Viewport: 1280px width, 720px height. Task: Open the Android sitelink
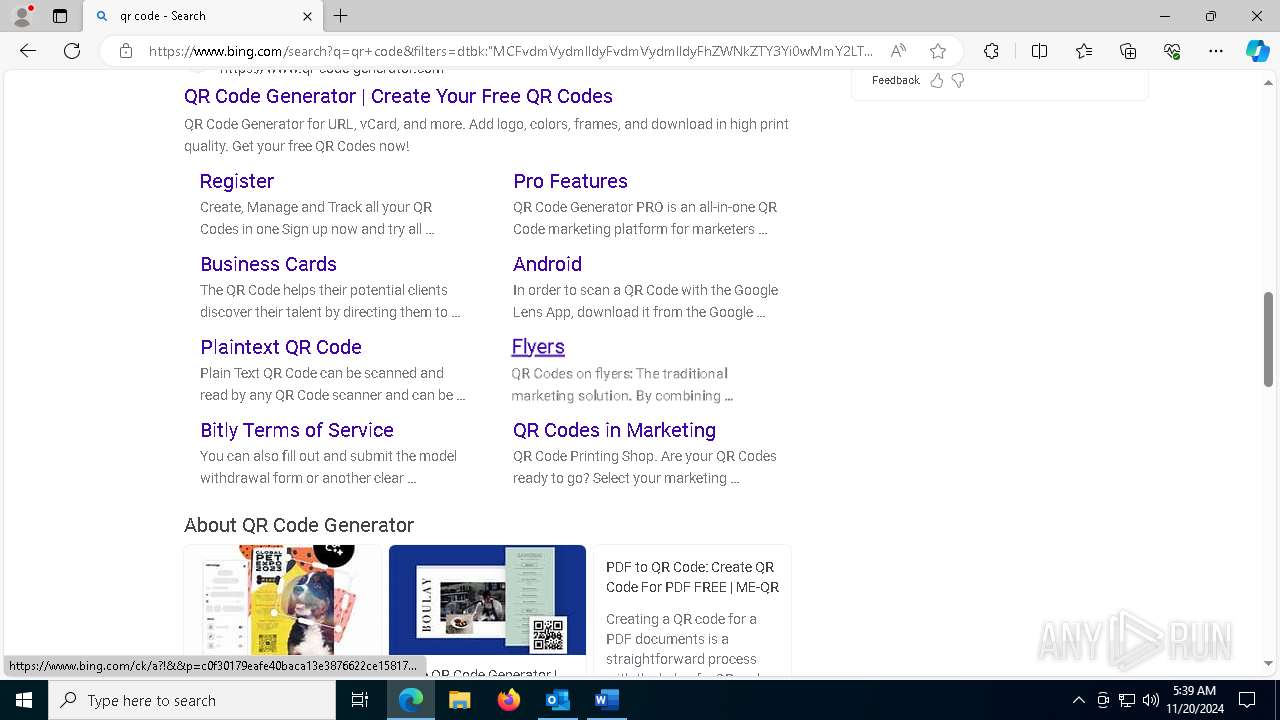tap(547, 264)
